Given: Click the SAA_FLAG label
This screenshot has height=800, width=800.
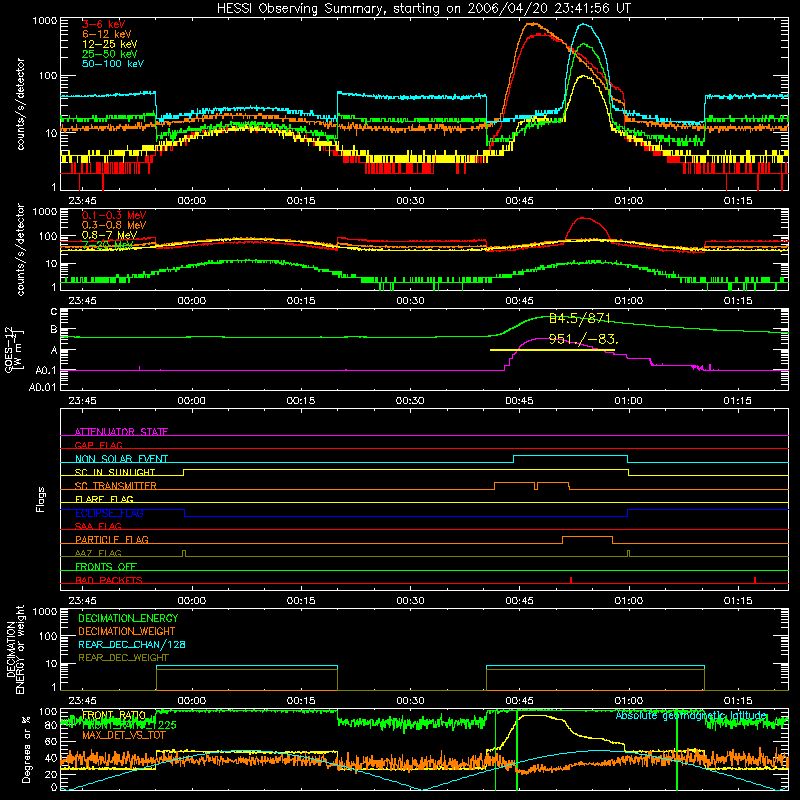Looking at the screenshot, I should [98, 526].
